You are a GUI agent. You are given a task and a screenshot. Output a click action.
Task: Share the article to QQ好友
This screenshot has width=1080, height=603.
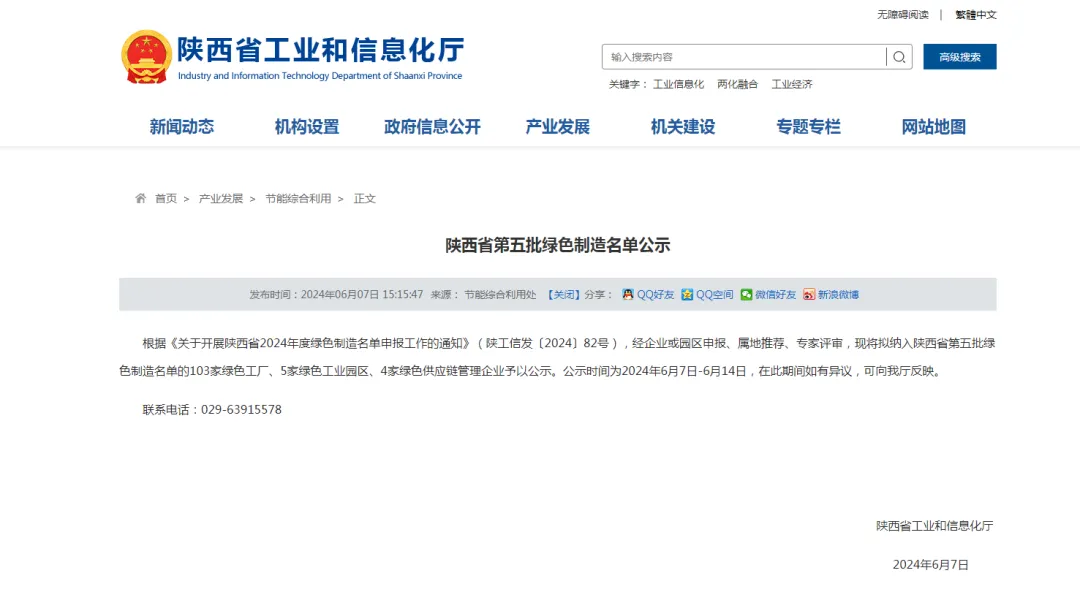click(648, 294)
